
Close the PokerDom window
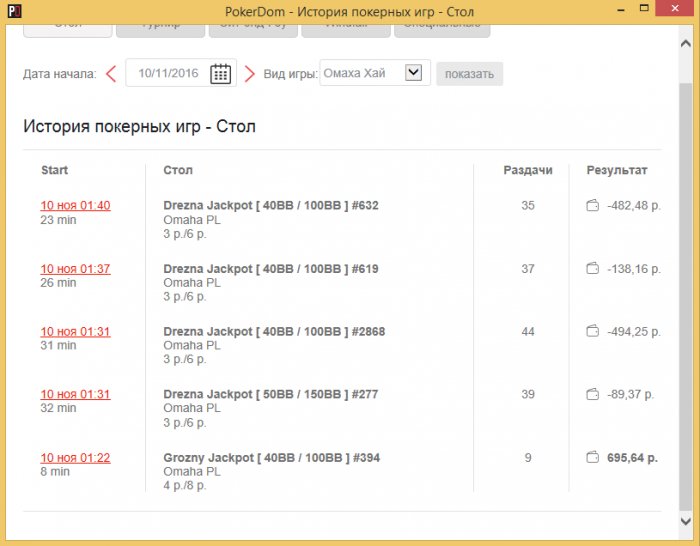click(675, 8)
